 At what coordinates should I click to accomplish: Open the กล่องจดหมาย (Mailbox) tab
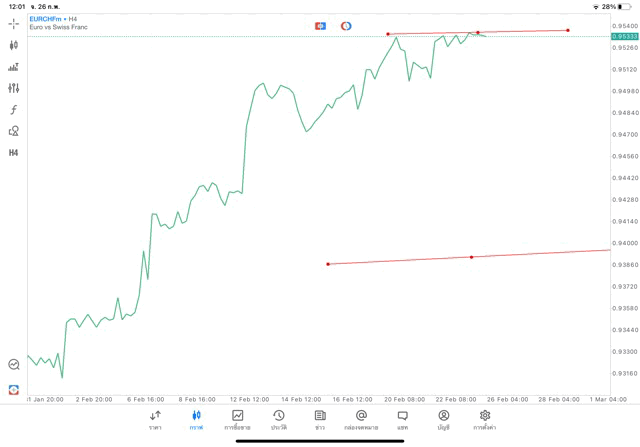(361, 420)
